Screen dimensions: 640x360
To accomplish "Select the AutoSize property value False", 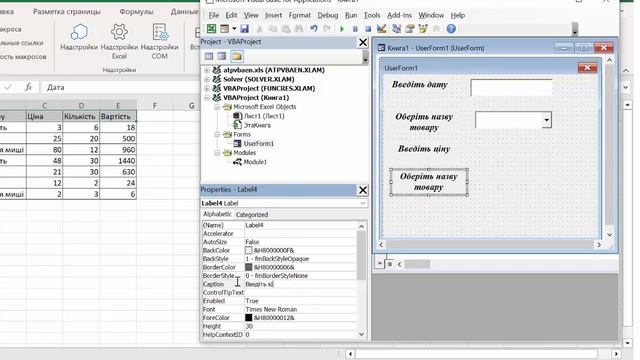I will coord(300,242).
